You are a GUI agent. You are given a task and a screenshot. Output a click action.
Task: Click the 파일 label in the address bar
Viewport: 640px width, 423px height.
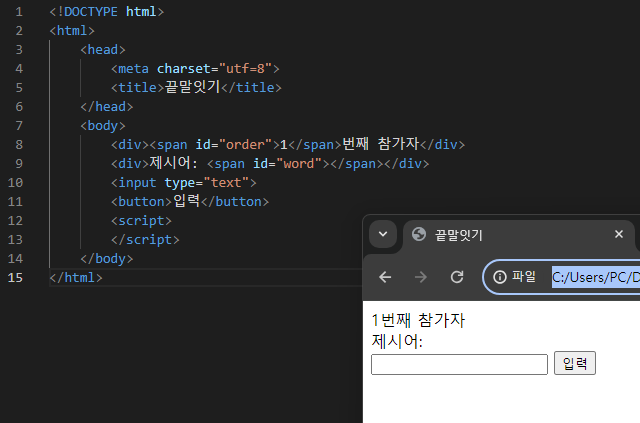(x=524, y=277)
